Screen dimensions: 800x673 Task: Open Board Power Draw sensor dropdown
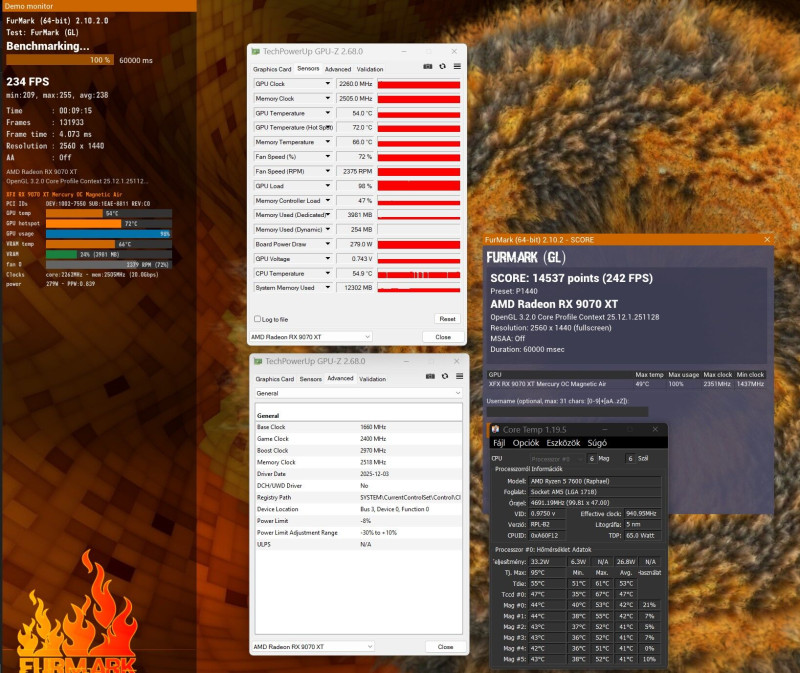pos(328,244)
